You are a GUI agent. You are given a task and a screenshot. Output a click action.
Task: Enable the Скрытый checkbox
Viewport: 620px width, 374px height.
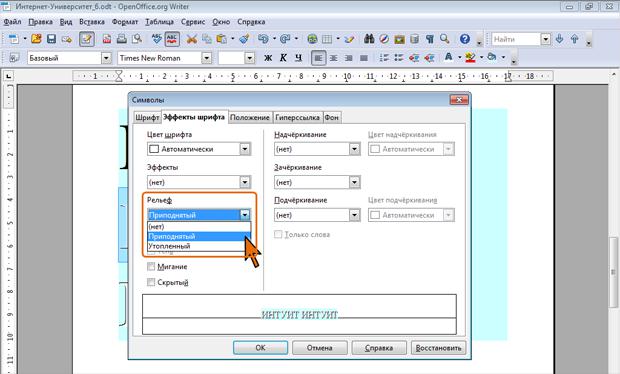(151, 282)
